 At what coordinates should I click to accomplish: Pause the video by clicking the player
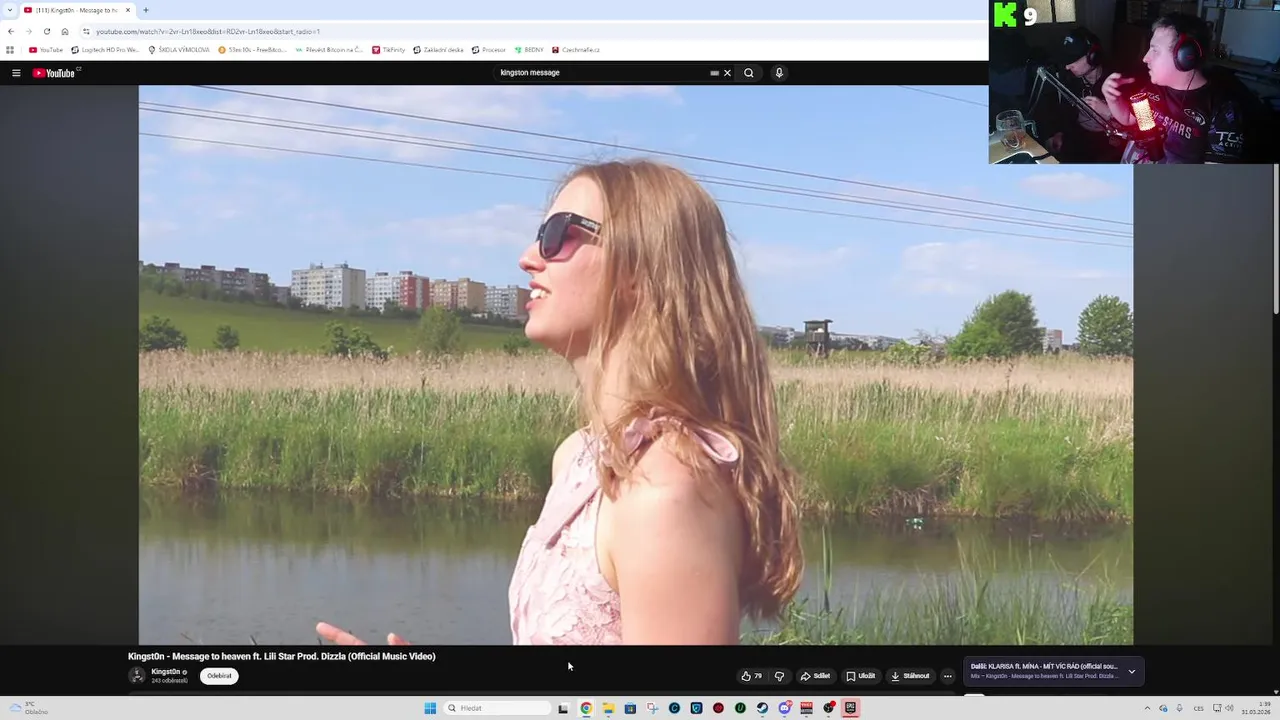tap(636, 365)
